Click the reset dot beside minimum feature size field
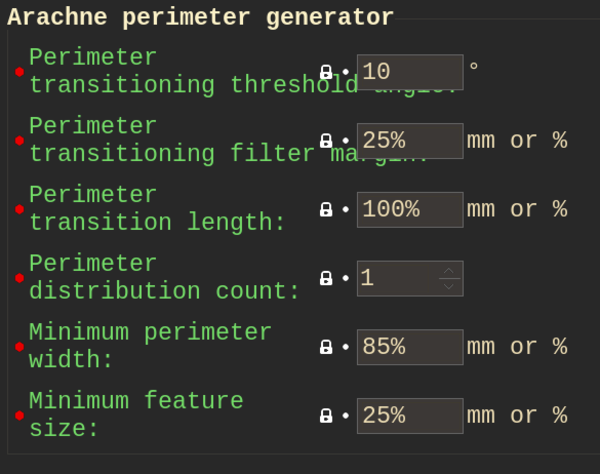Screen dimensions: 600x474 pos(346,416)
